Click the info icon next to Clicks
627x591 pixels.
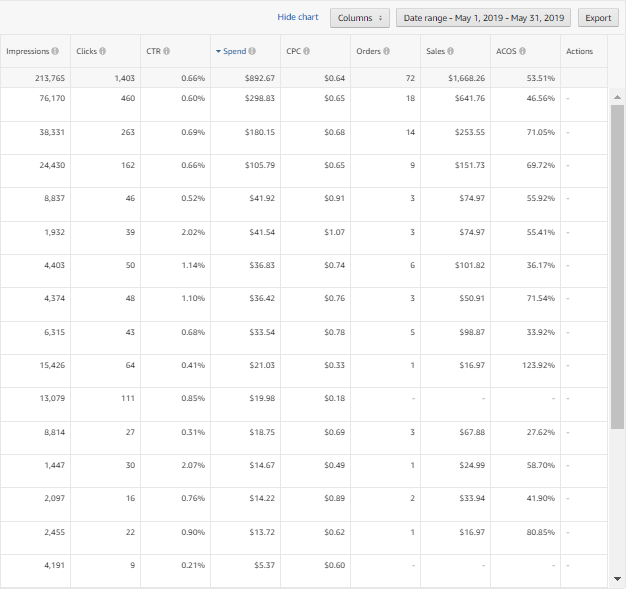pyautogui.click(x=103, y=51)
